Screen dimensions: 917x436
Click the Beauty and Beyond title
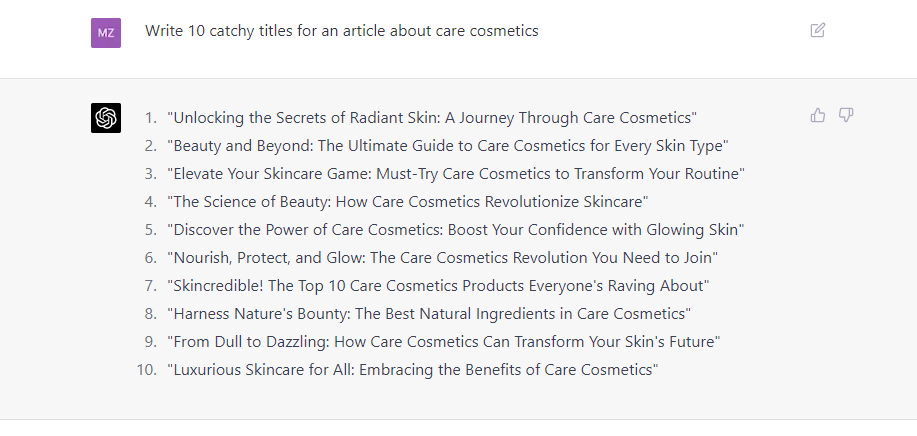coord(448,146)
